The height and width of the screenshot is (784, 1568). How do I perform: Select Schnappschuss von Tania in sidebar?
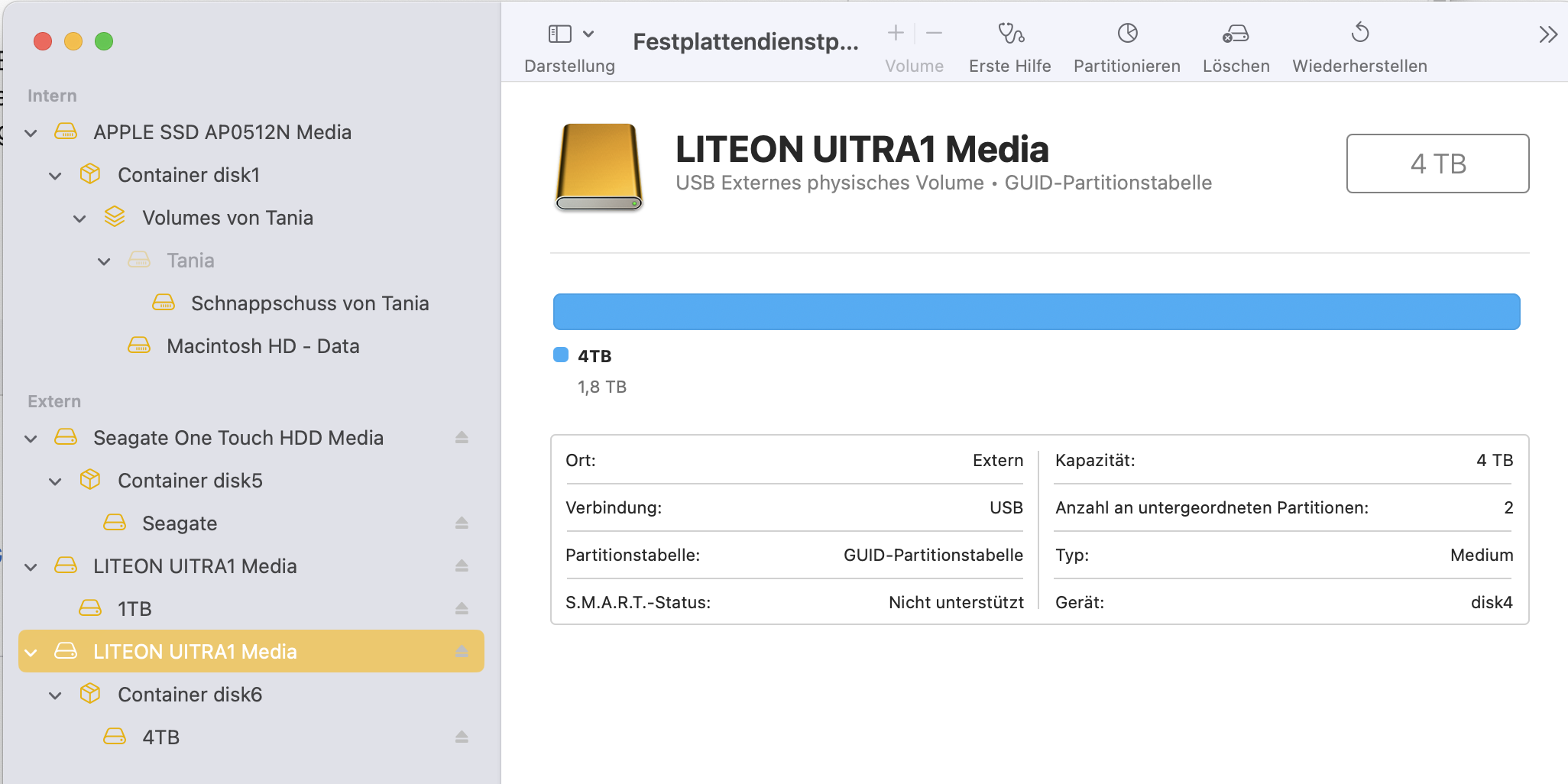pos(309,303)
